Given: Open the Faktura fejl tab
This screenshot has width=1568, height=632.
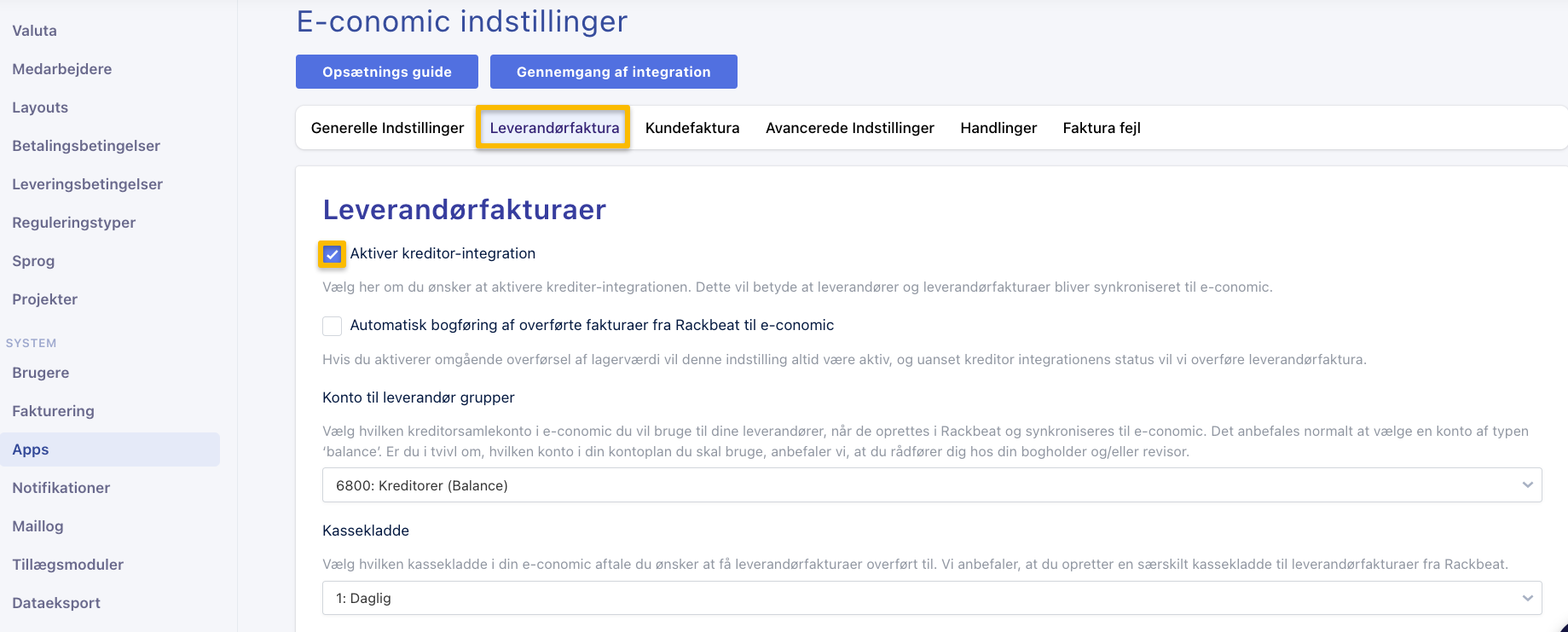Looking at the screenshot, I should [1101, 128].
